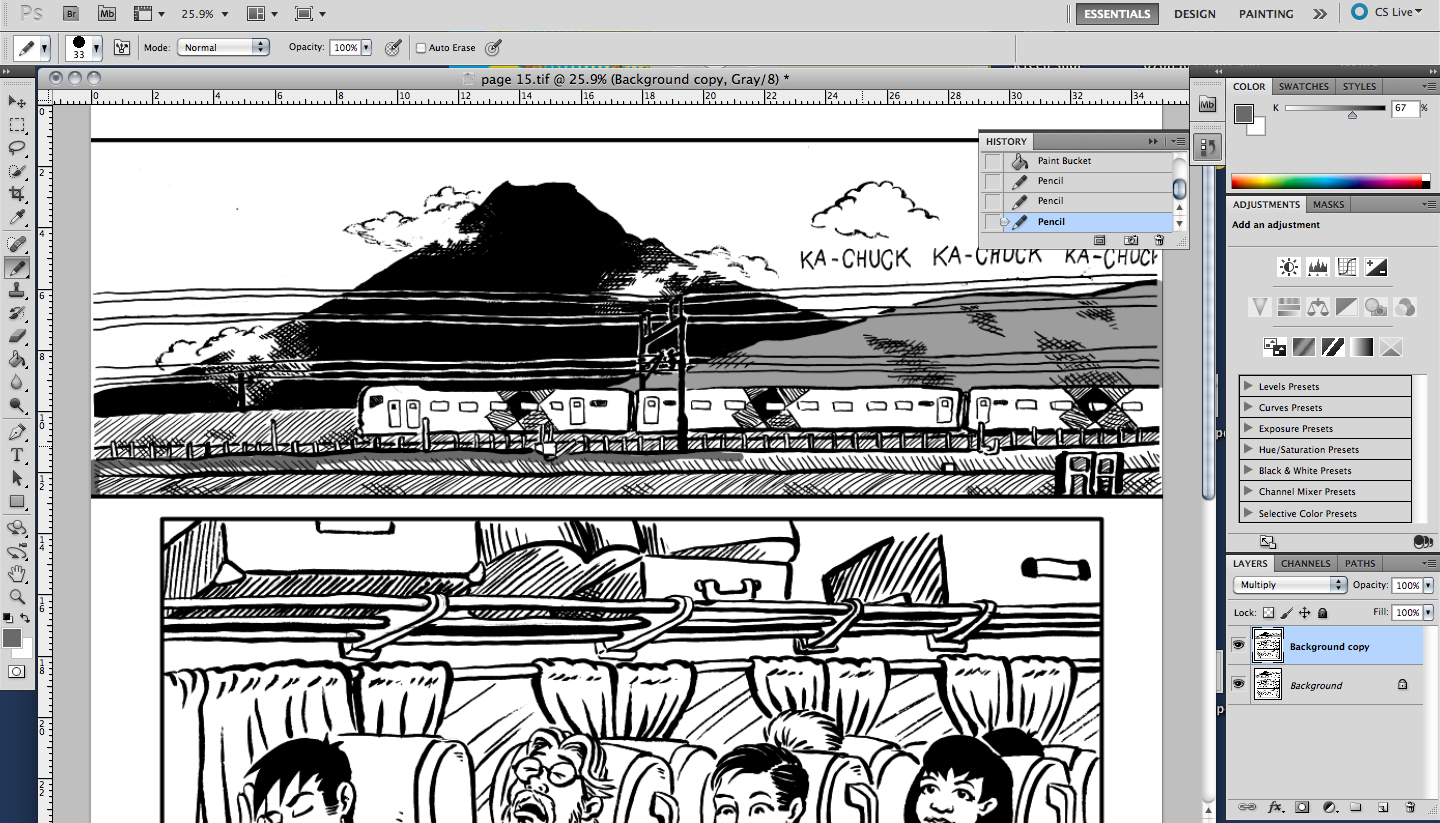Select the Move tool
The image size is (1440, 823).
click(16, 101)
